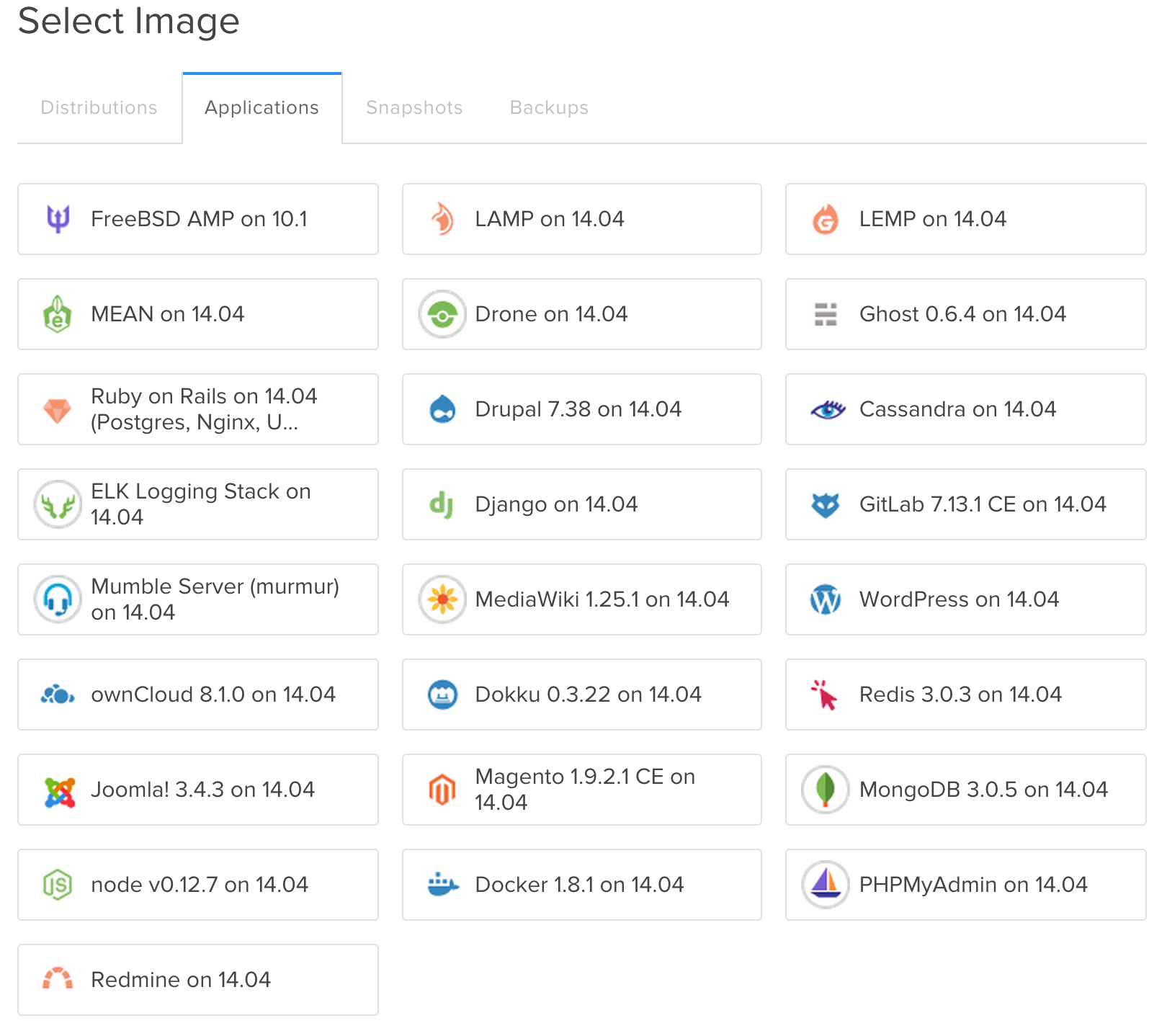The height and width of the screenshot is (1036, 1167).
Task: Click the Drupal blue drop icon
Action: [442, 409]
